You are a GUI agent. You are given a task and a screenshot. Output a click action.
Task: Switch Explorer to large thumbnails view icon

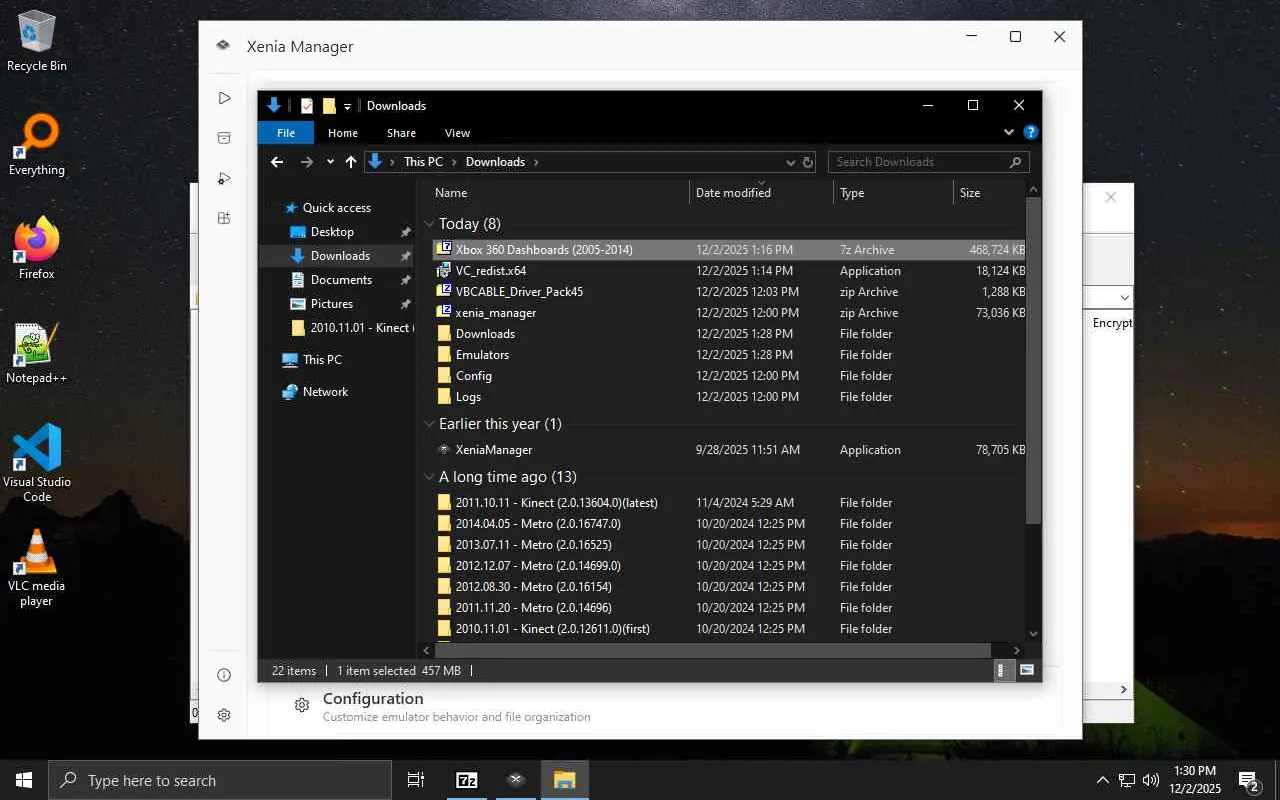tap(1026, 670)
